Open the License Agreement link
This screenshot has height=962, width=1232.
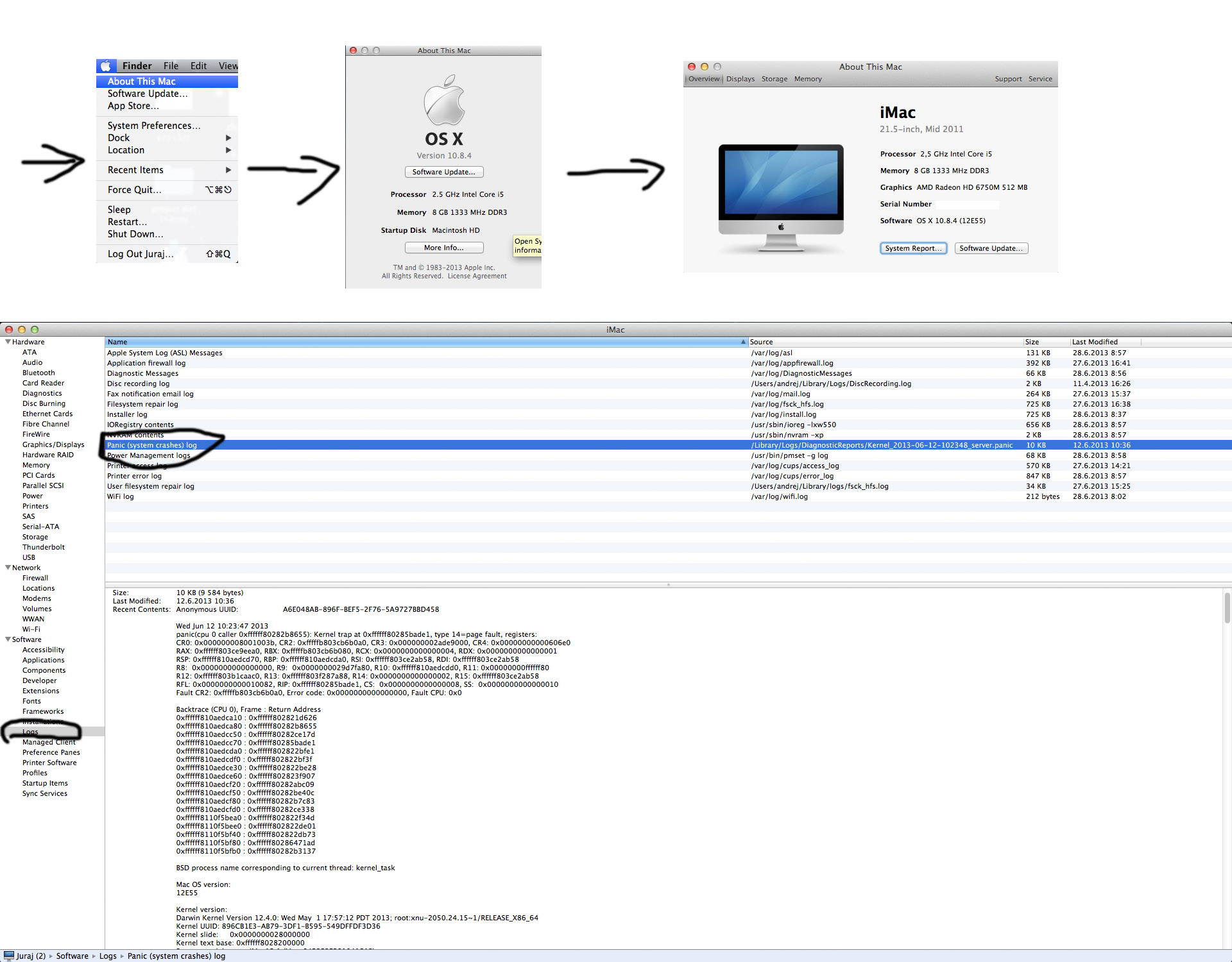click(x=477, y=276)
